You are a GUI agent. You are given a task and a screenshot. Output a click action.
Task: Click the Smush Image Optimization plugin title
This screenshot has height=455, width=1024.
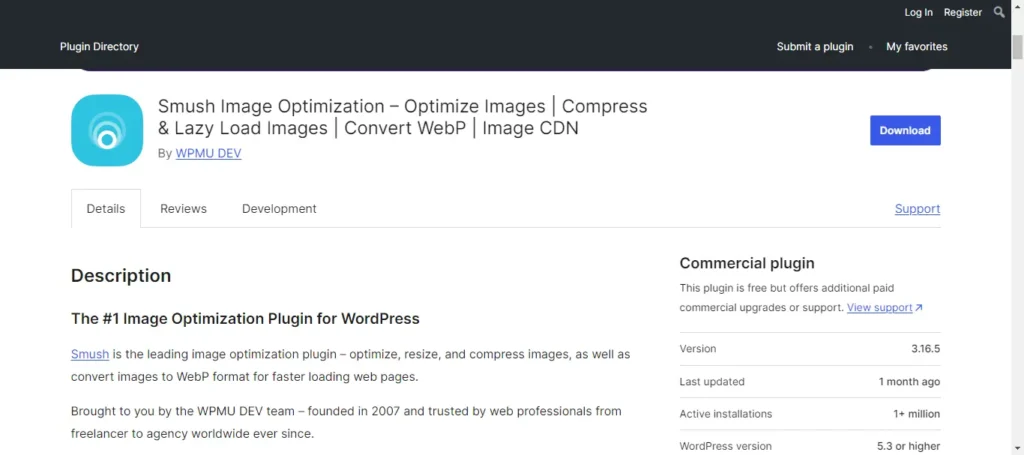coord(402,117)
